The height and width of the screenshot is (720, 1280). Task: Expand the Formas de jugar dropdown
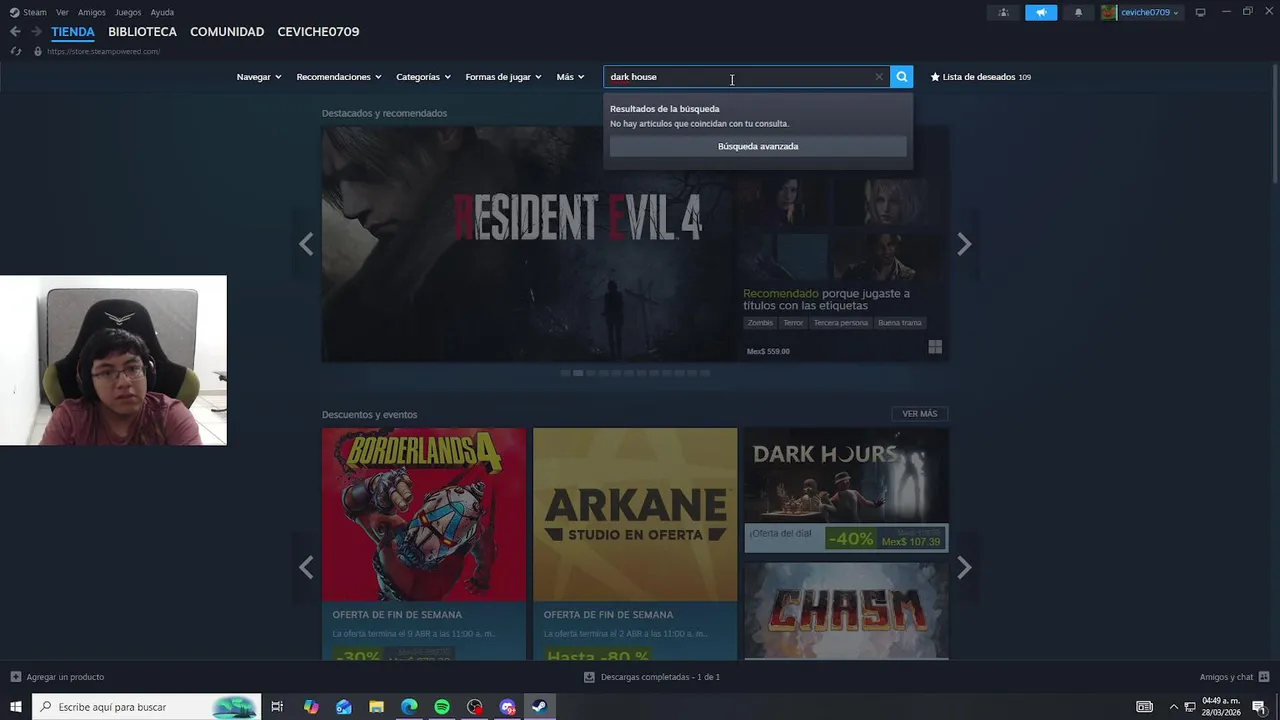point(503,77)
